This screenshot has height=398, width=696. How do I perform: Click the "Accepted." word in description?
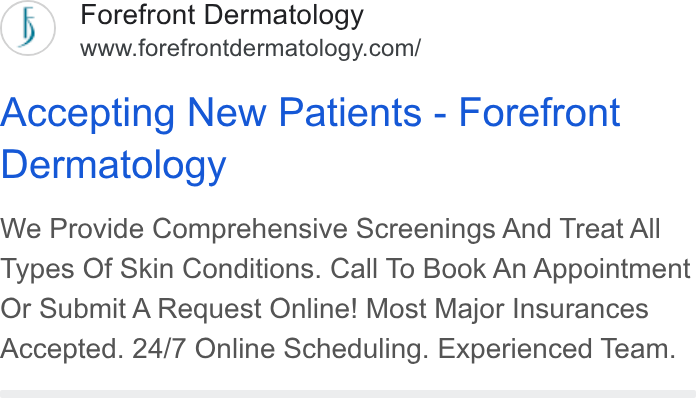click(61, 349)
